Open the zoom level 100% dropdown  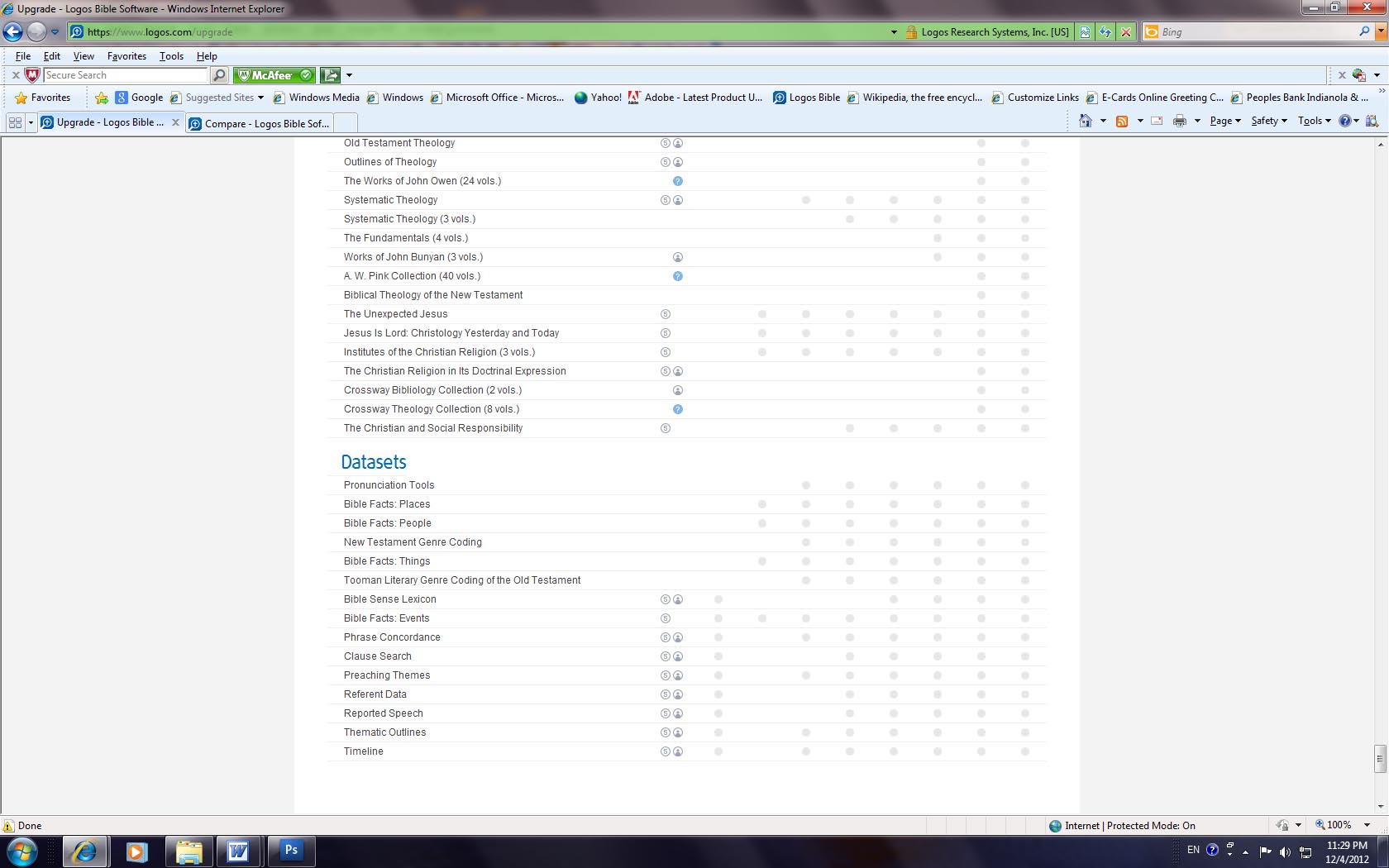click(1367, 825)
